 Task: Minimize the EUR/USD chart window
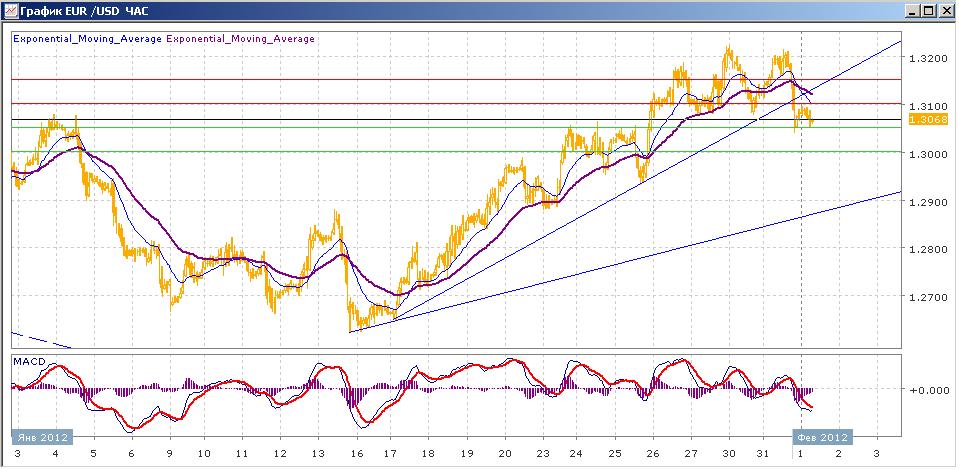913,10
